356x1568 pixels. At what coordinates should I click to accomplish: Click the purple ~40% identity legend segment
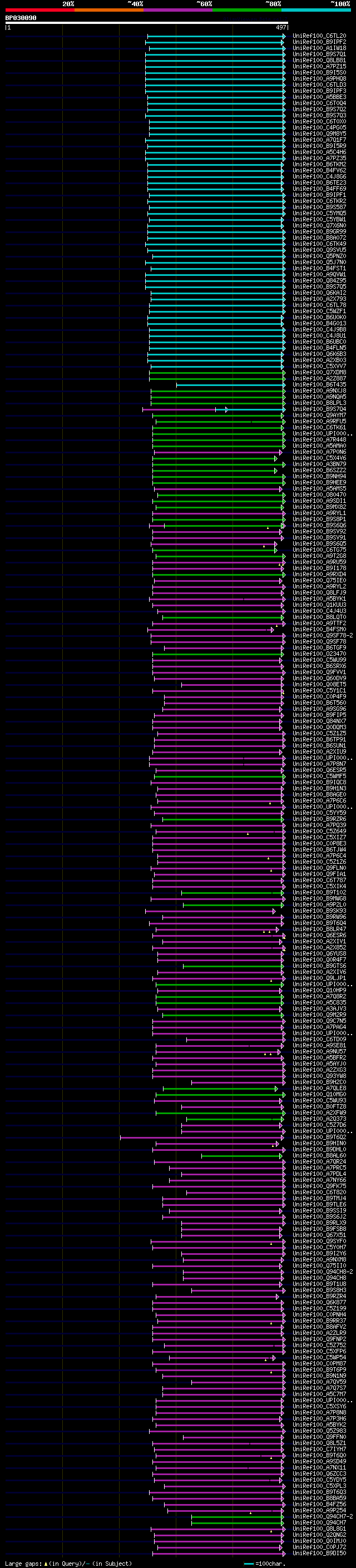coord(179,10)
